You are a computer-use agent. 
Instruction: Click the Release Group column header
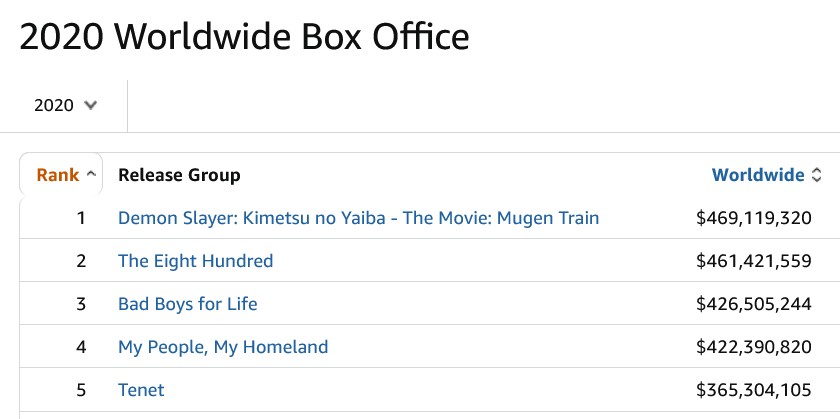point(179,175)
